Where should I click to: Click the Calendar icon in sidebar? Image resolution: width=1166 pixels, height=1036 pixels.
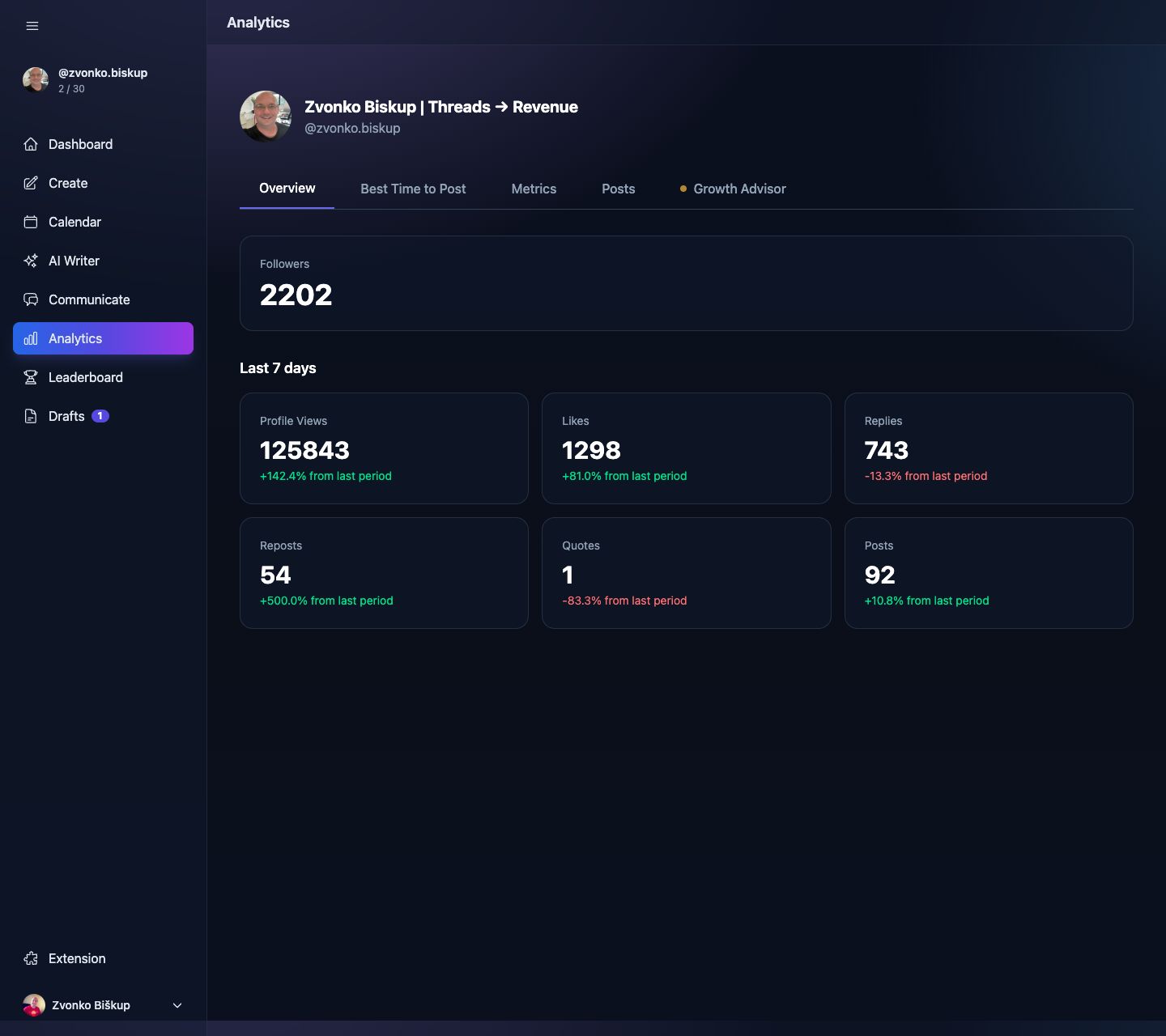coord(31,222)
